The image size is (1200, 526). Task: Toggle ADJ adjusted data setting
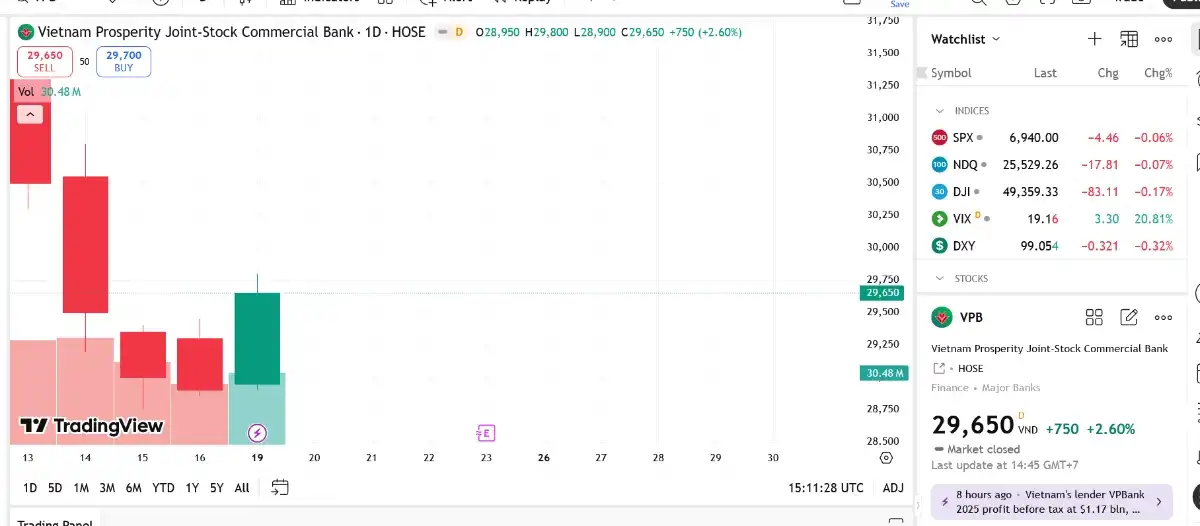[893, 488]
